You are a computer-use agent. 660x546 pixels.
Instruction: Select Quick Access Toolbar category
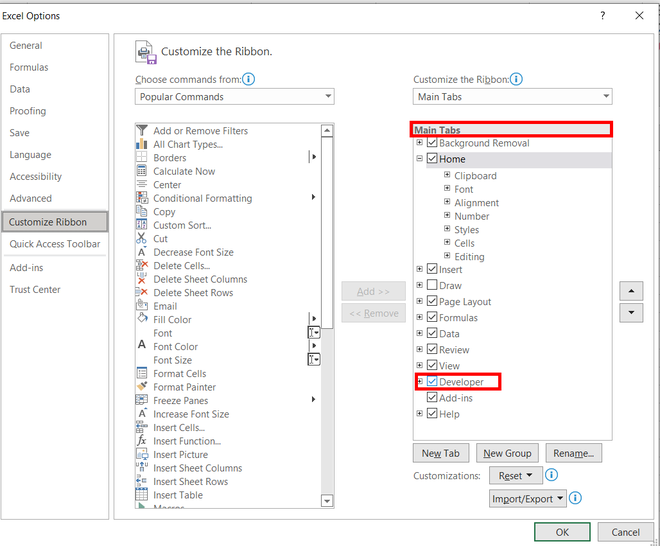[x=55, y=244]
